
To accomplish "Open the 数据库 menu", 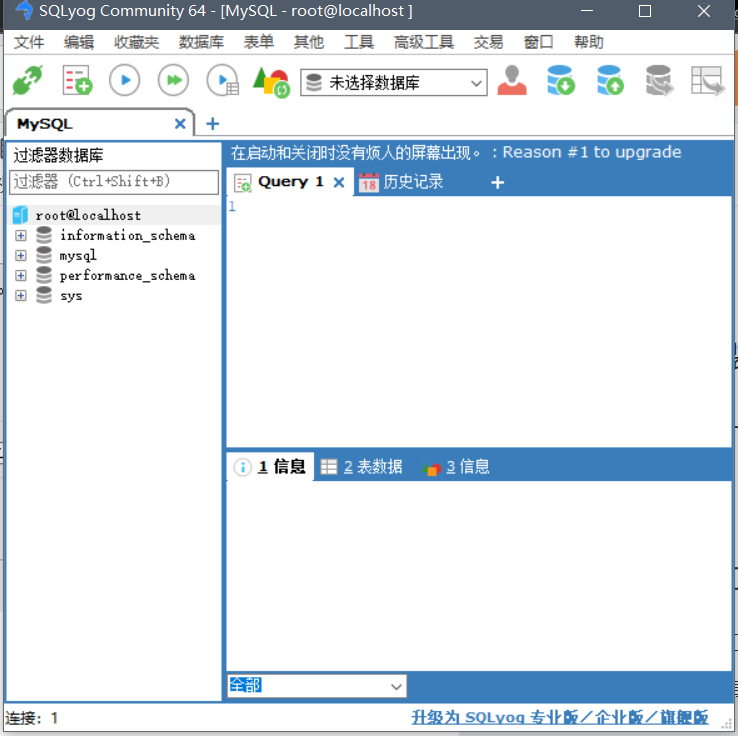I will click(201, 42).
